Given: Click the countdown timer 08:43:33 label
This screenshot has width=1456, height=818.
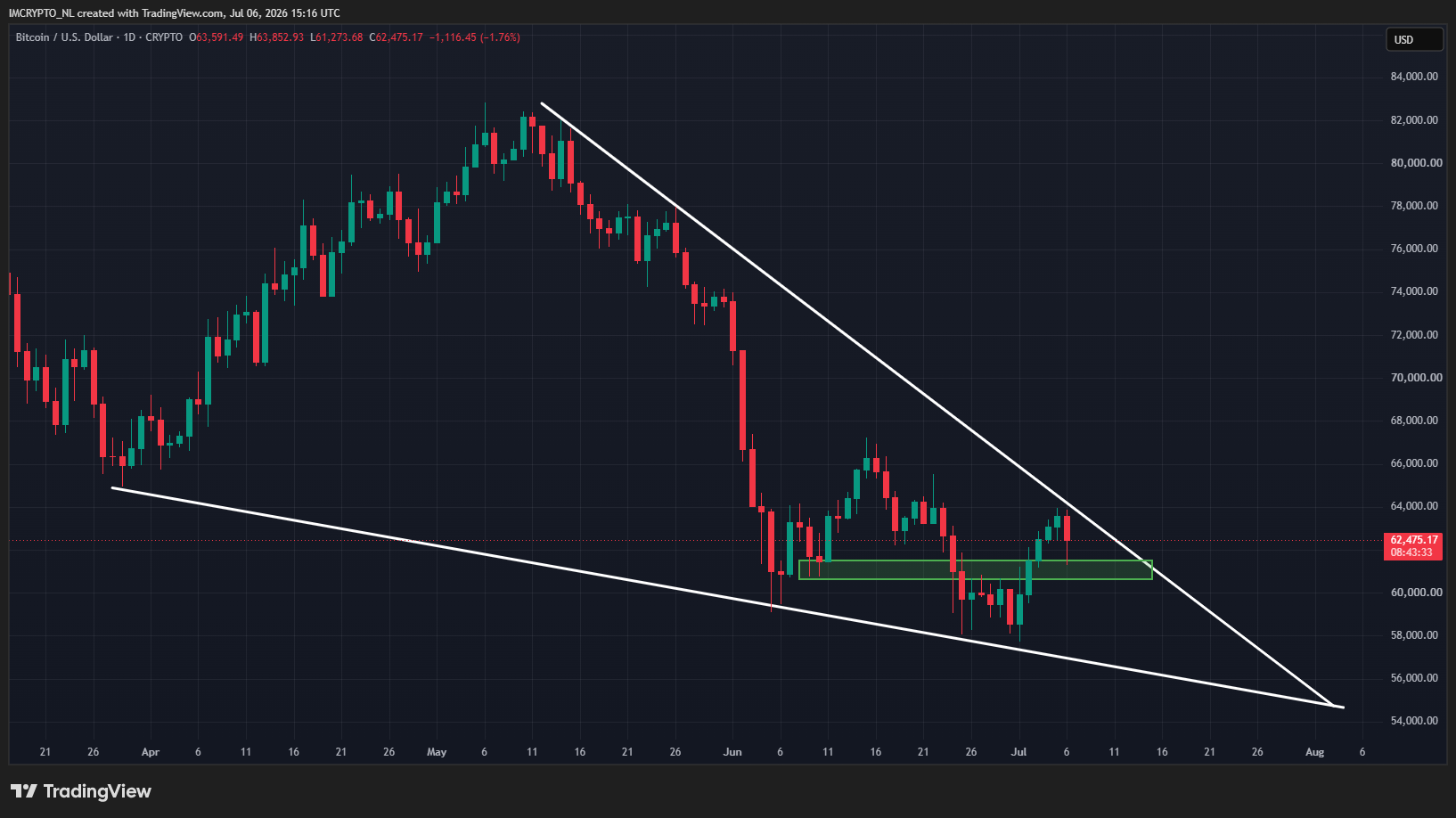Looking at the screenshot, I should [1411, 552].
